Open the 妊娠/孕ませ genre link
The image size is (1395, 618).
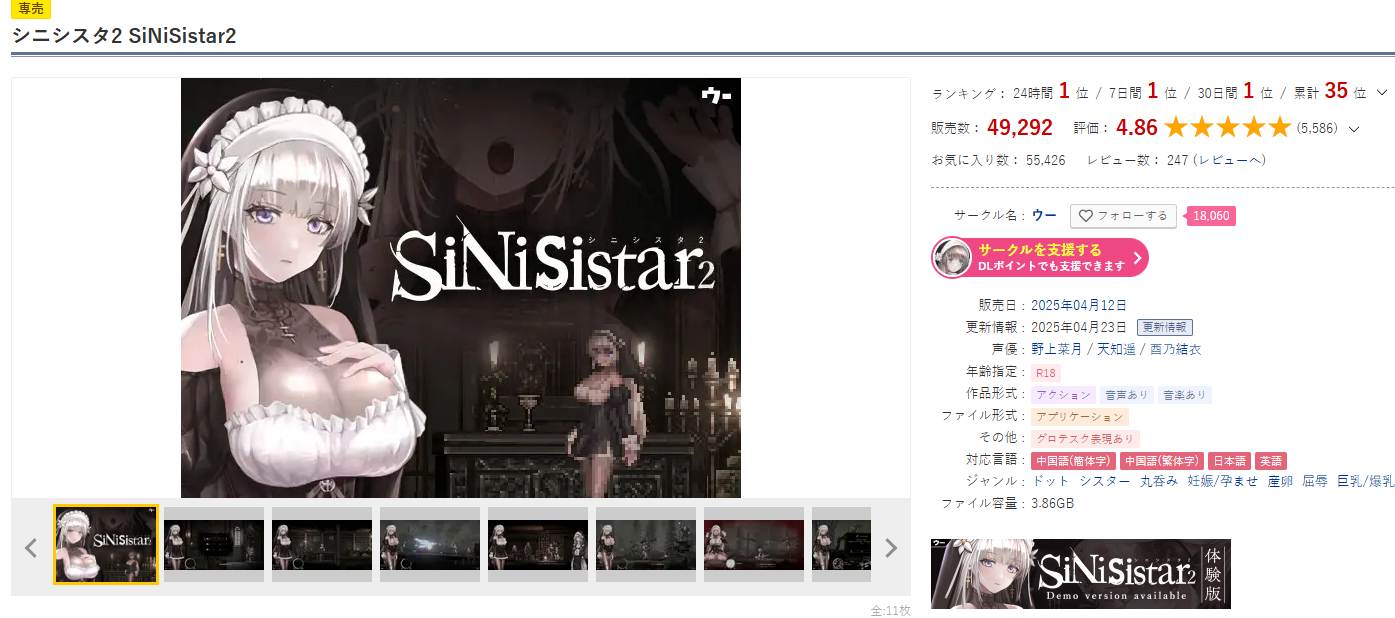click(1222, 481)
